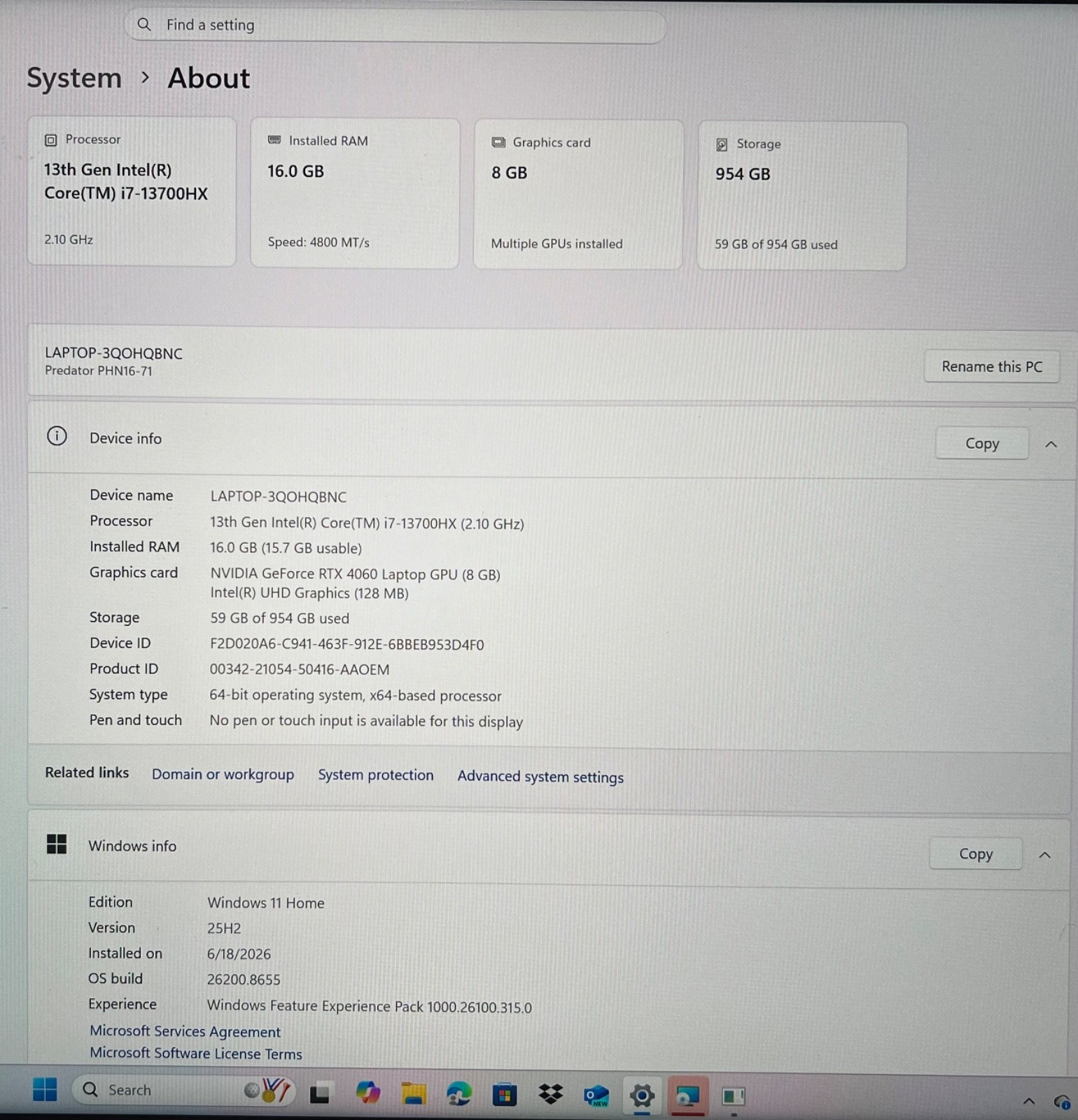Viewport: 1078px width, 1120px height.
Task: Click the Windows logo next to Windows info
Action: pyautogui.click(x=57, y=844)
